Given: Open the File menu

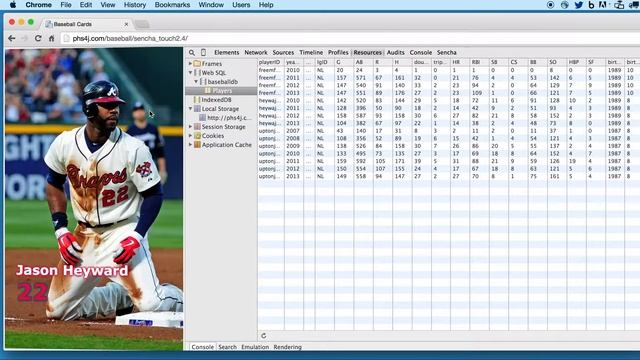Looking at the screenshot, I should tap(66, 5).
